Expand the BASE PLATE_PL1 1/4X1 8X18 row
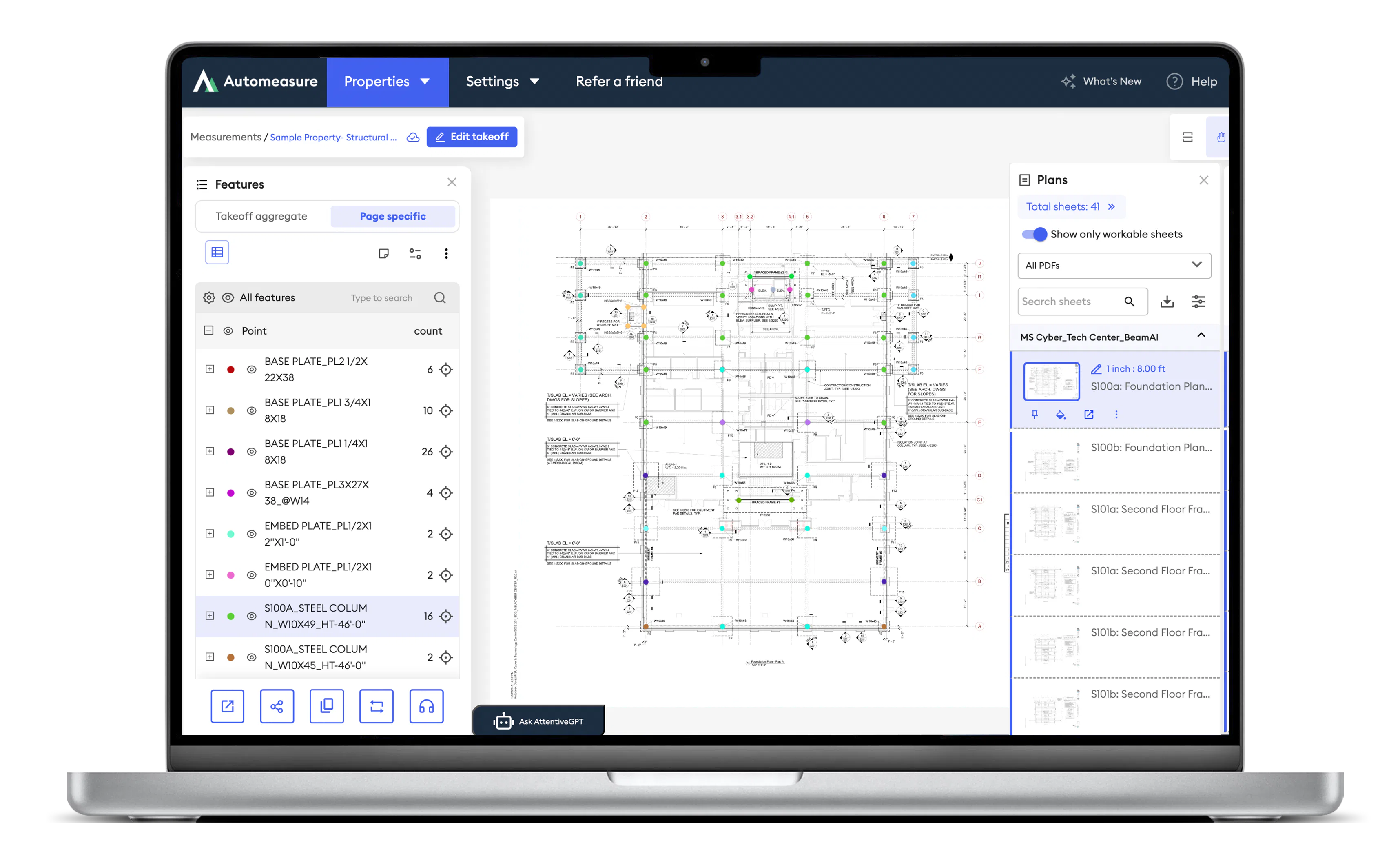 [x=209, y=451]
